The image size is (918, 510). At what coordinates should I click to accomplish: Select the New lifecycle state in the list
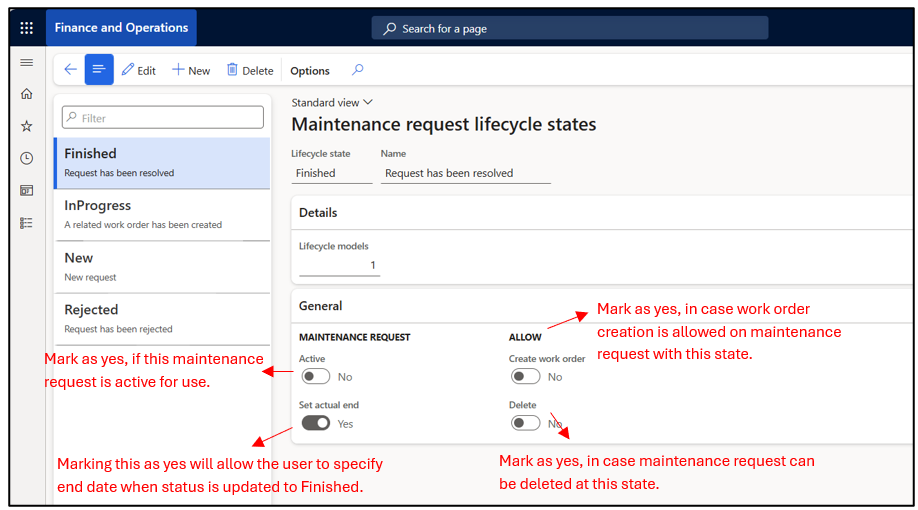(162, 267)
